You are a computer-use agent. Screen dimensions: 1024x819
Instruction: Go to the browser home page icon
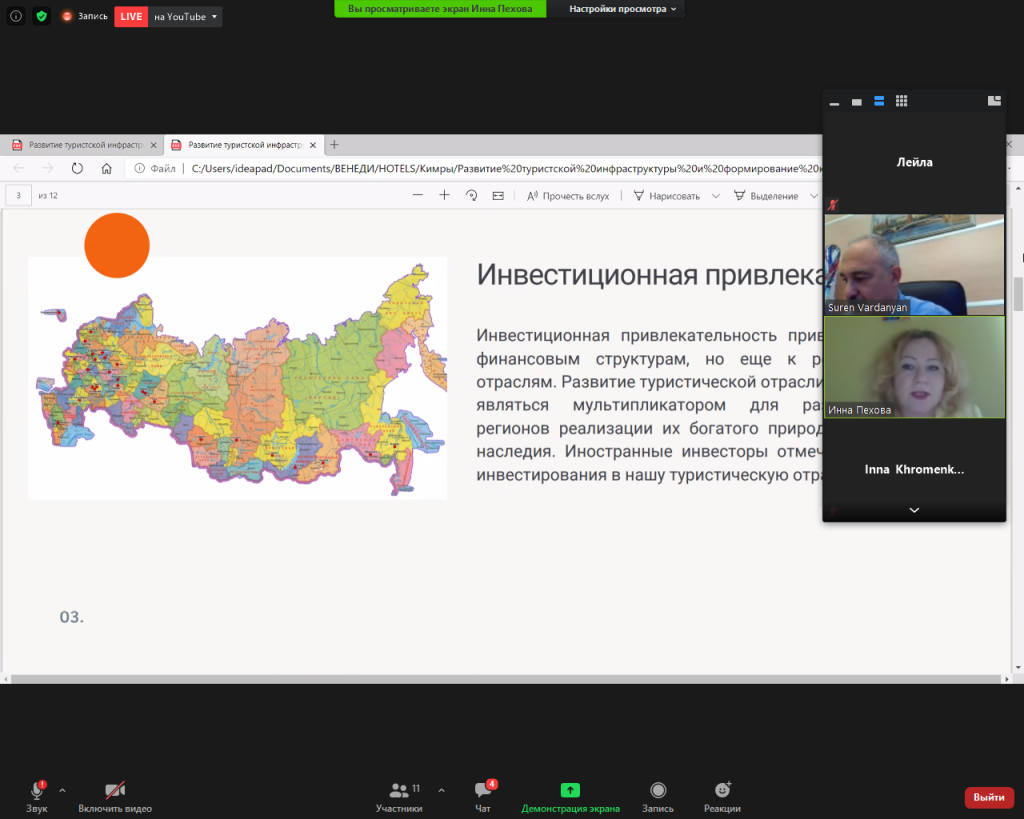coord(106,169)
